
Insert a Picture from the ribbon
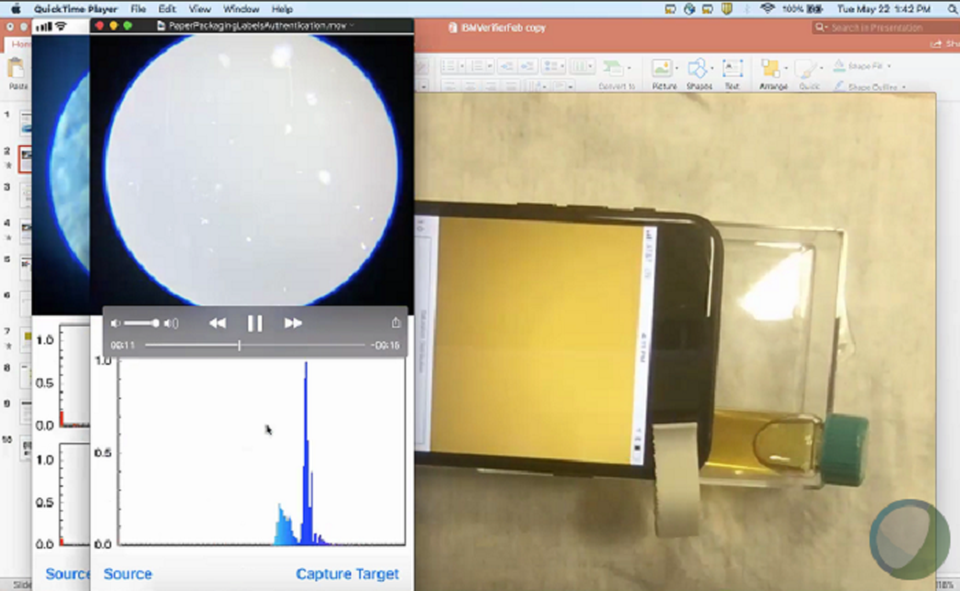(661, 69)
